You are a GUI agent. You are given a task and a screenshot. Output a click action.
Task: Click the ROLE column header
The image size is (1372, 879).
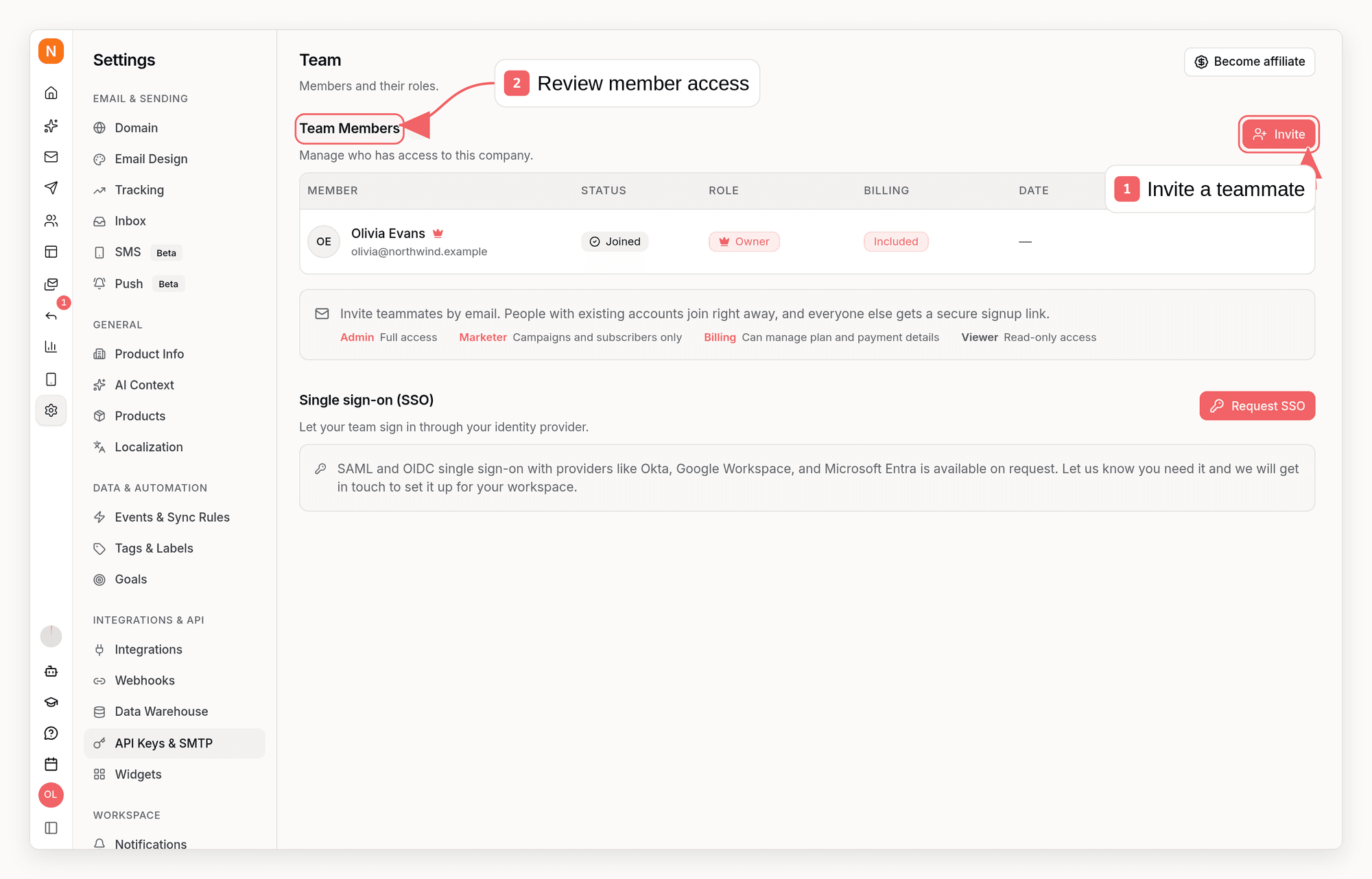pyautogui.click(x=724, y=191)
